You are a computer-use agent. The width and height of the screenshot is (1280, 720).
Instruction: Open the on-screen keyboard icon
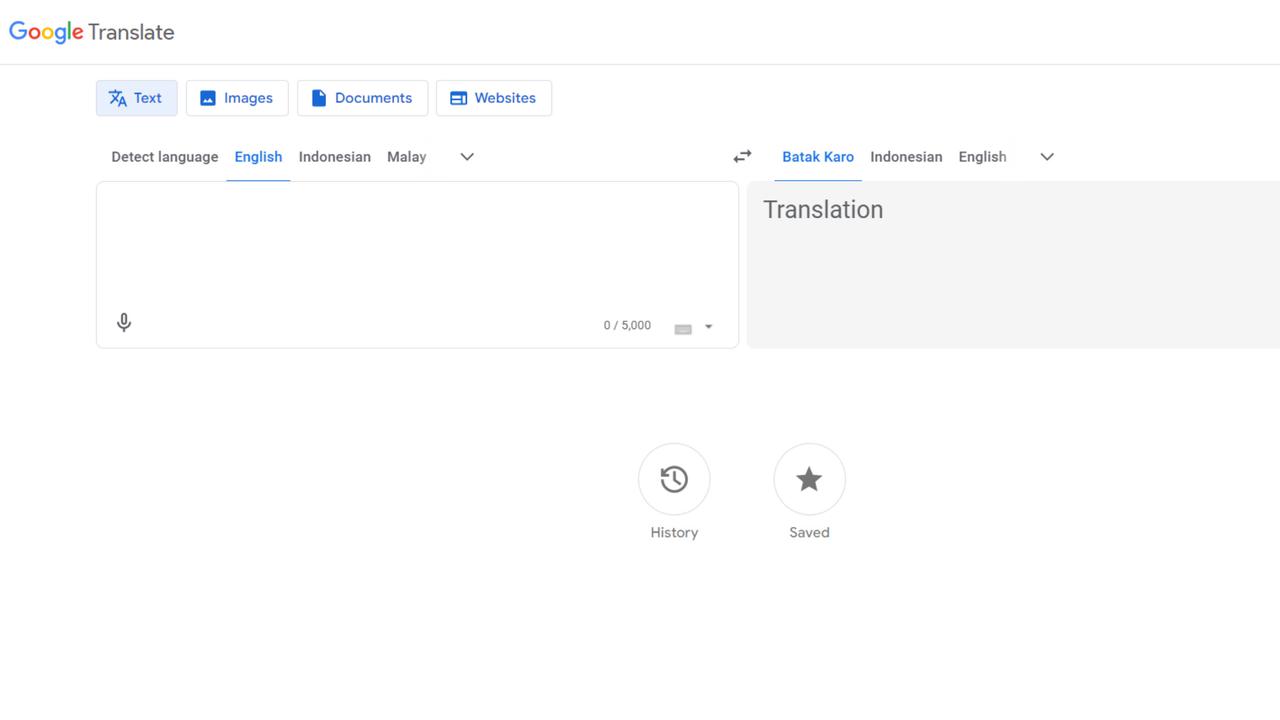coord(682,326)
